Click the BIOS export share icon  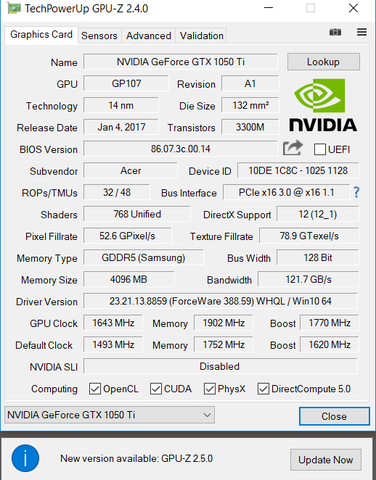(x=293, y=148)
